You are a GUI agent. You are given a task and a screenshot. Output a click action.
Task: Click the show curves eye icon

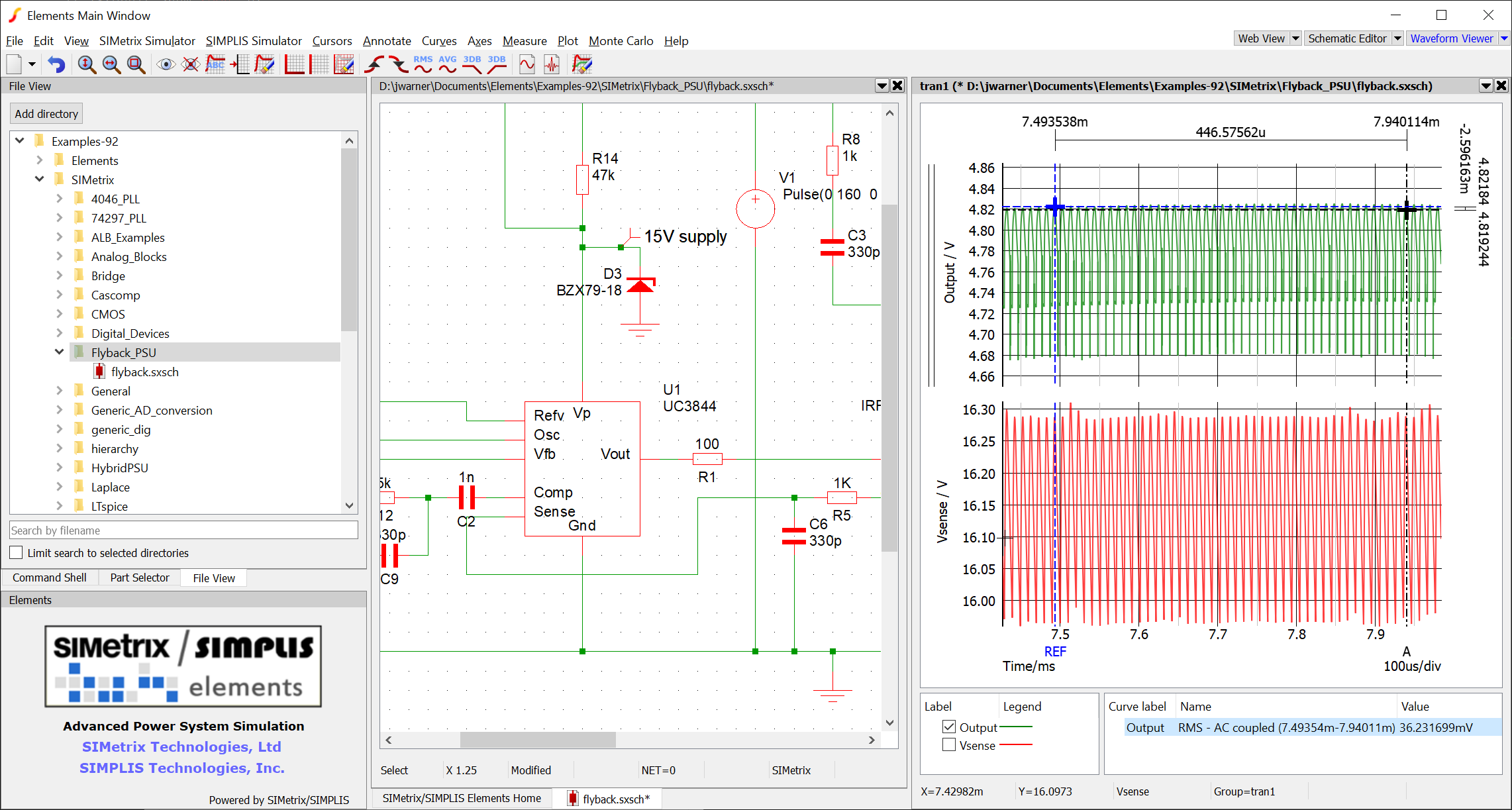coord(166,64)
